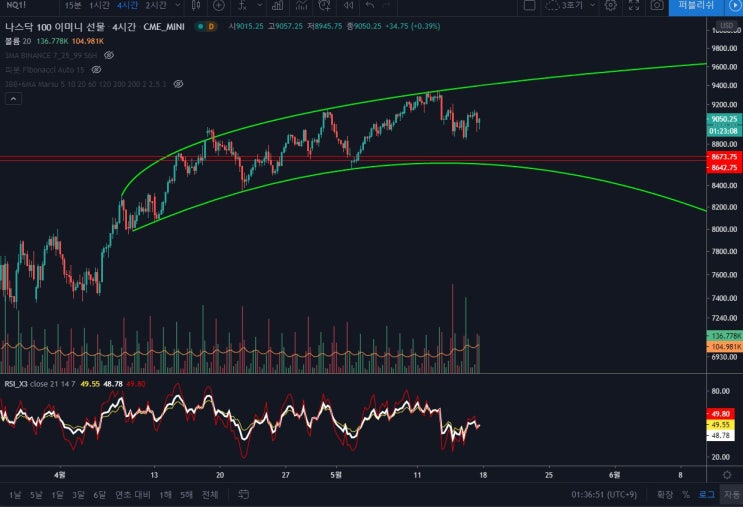Open the dropdown arrow beside indicators fx
Viewport: 743px width, 507px height.
click(x=260, y=5)
